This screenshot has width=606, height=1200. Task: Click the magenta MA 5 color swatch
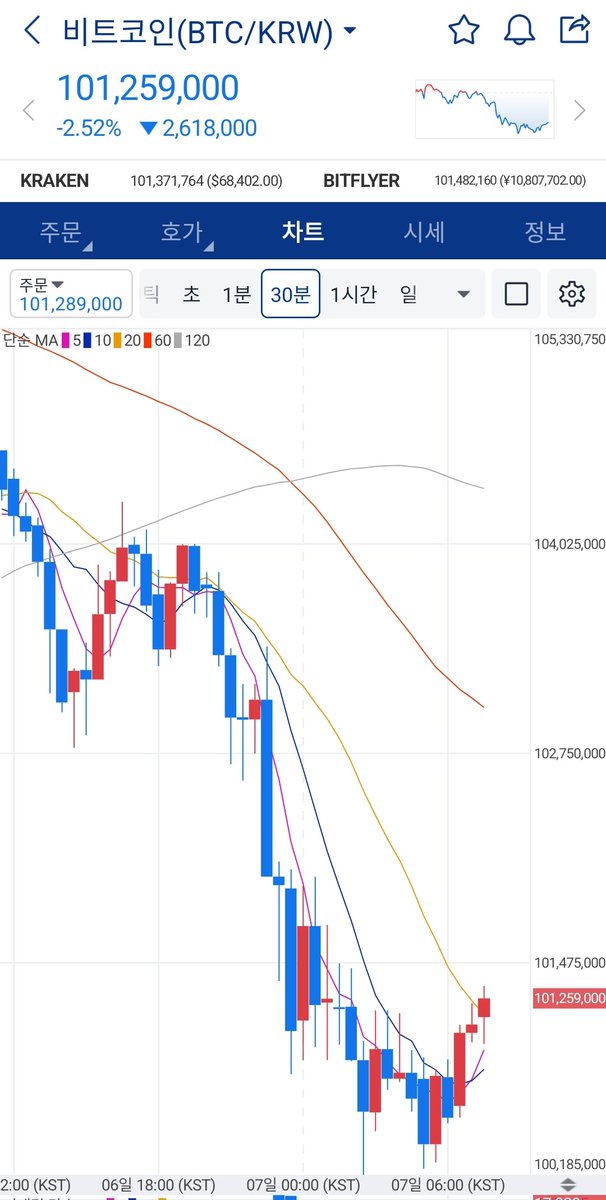coord(66,341)
